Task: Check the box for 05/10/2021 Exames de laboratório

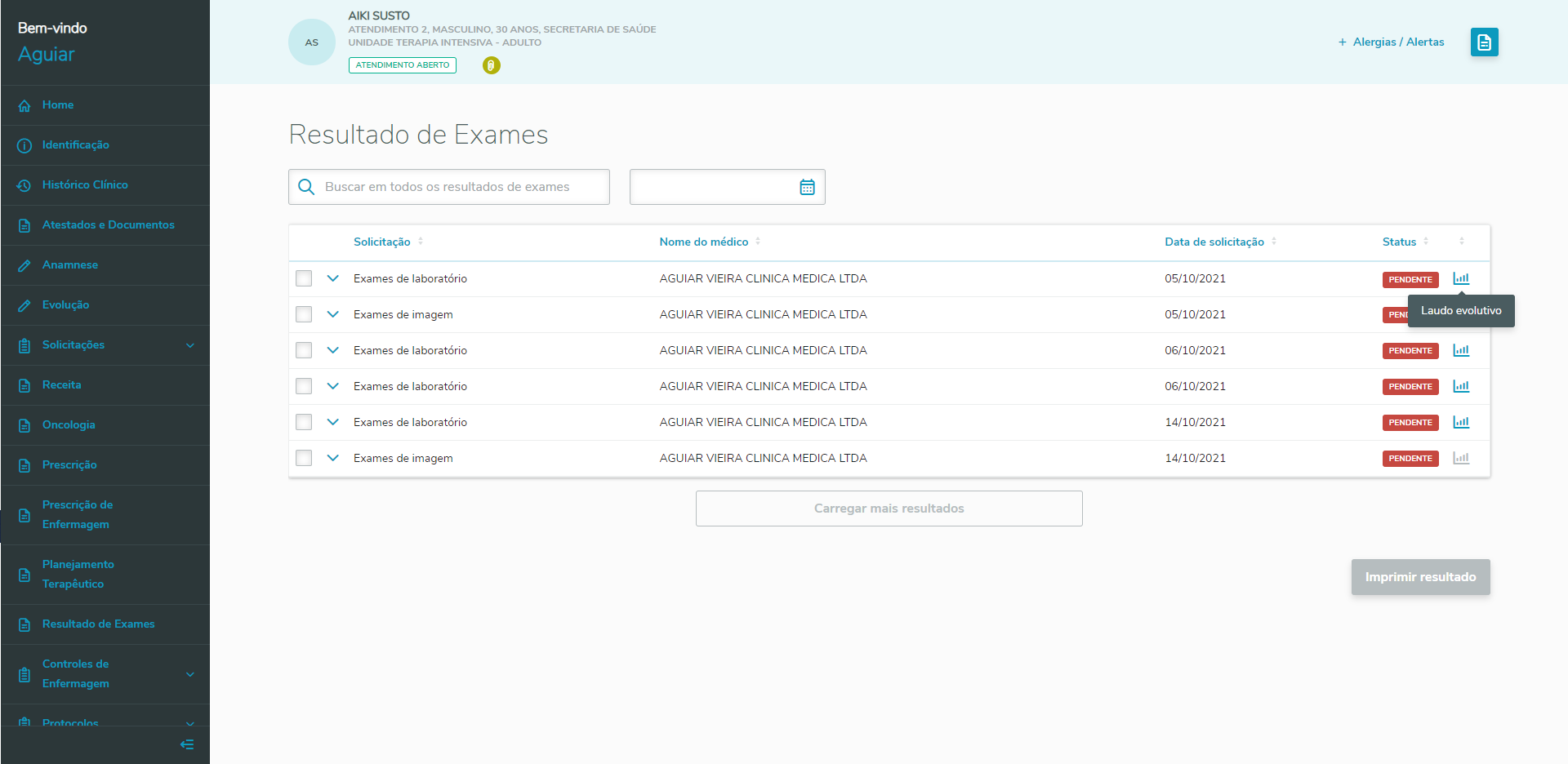Action: coord(304,278)
